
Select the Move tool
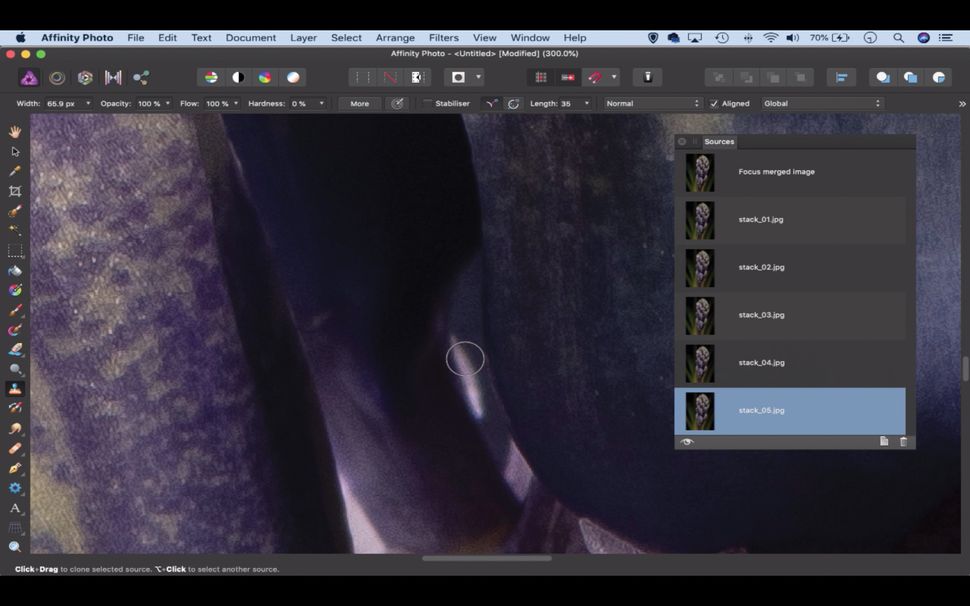[x=15, y=151]
